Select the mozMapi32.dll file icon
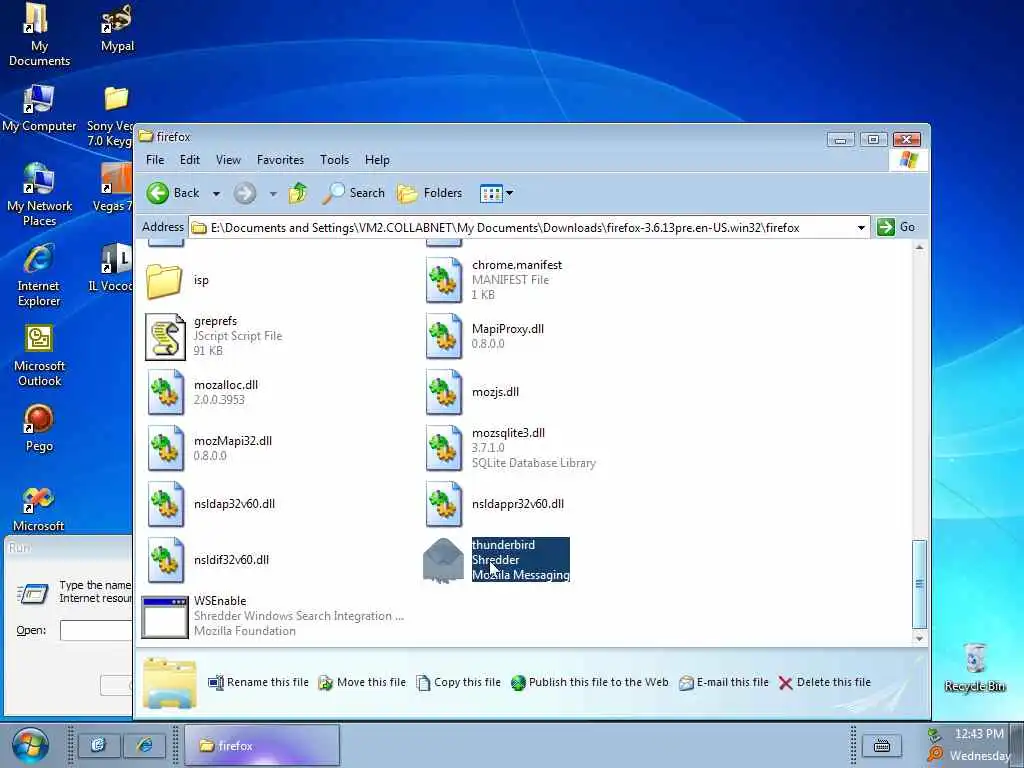This screenshot has height=768, width=1024. coord(165,448)
